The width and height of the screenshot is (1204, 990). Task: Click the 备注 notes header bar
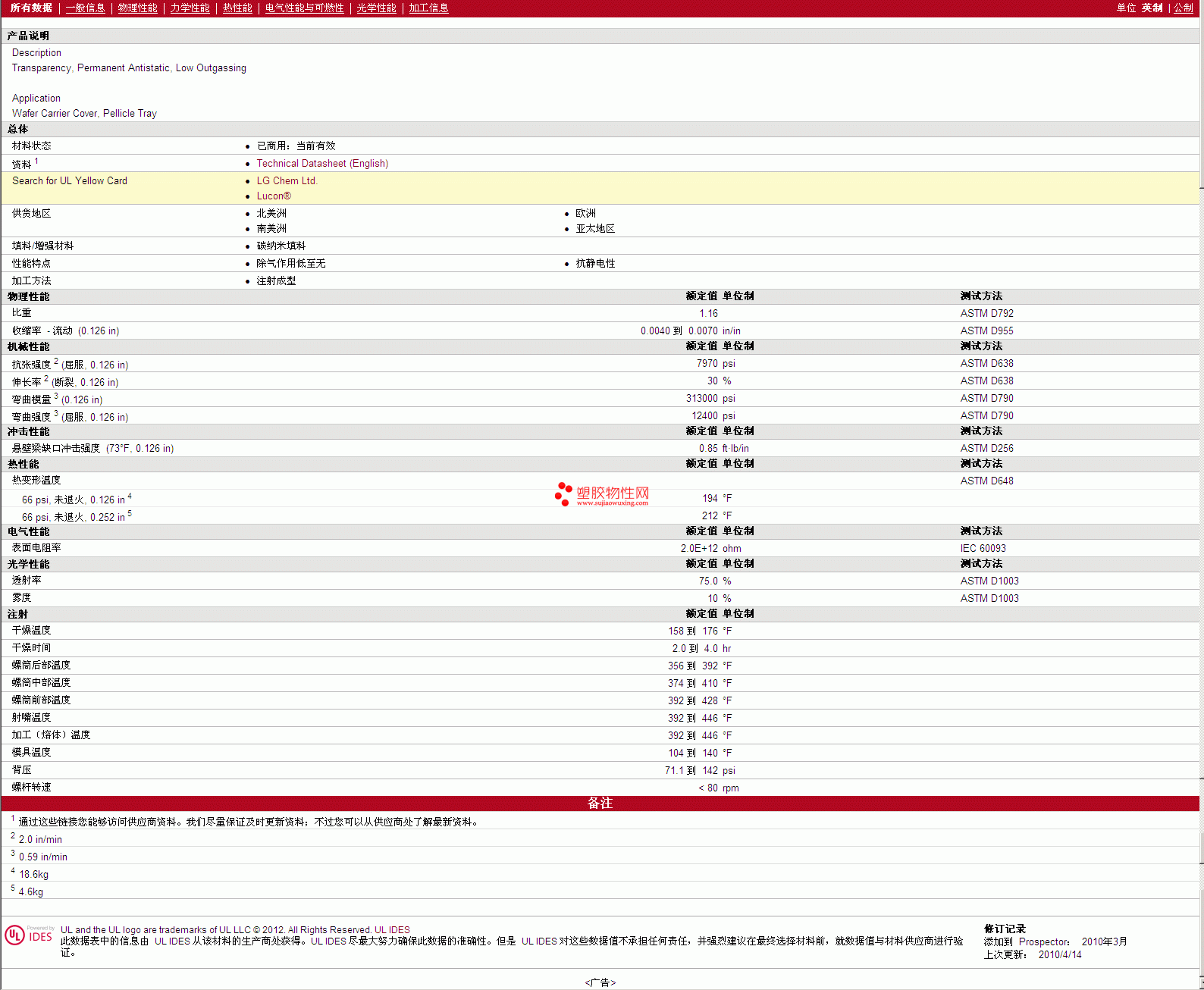(x=600, y=804)
